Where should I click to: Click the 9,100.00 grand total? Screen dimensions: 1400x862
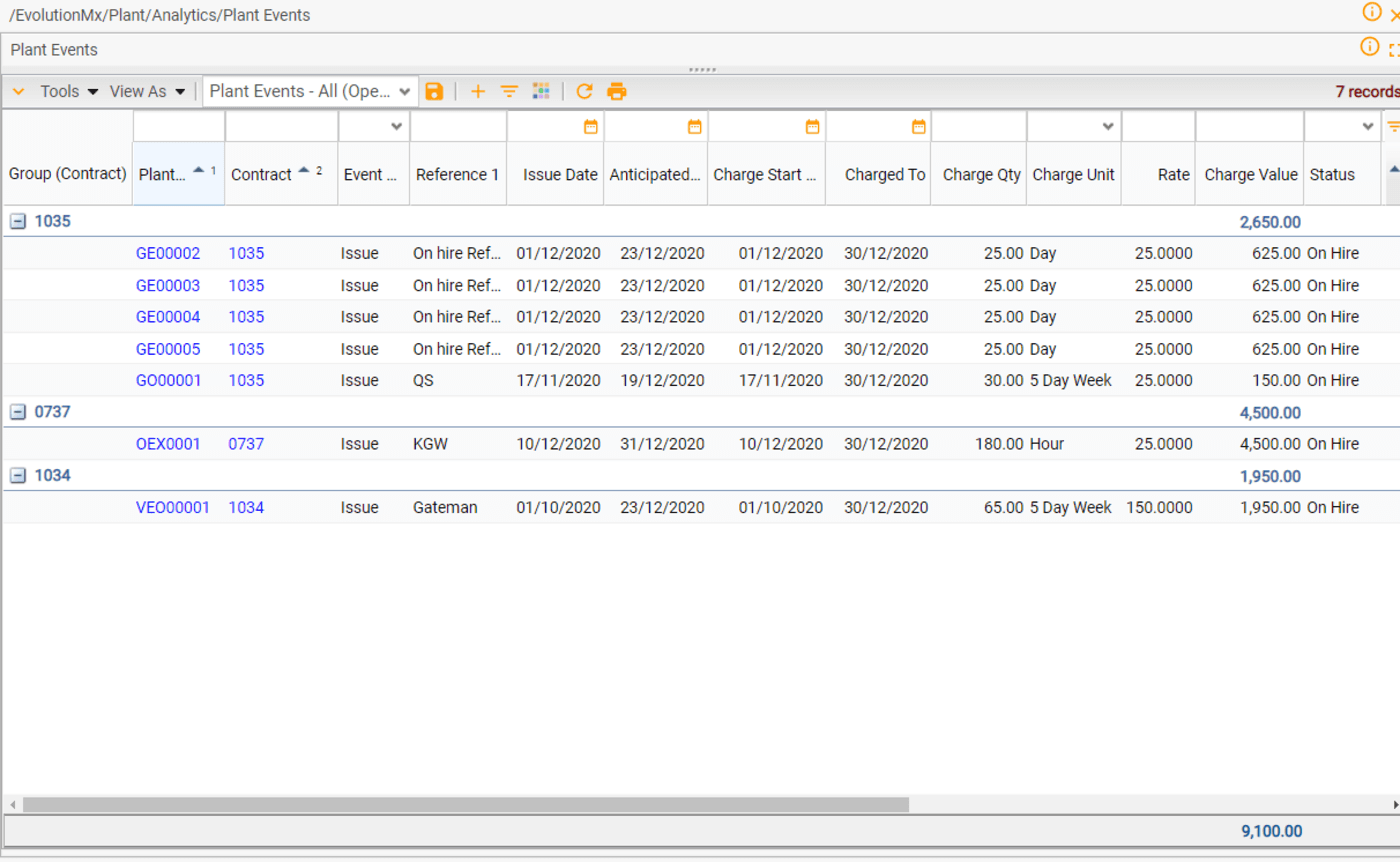pos(1272,831)
